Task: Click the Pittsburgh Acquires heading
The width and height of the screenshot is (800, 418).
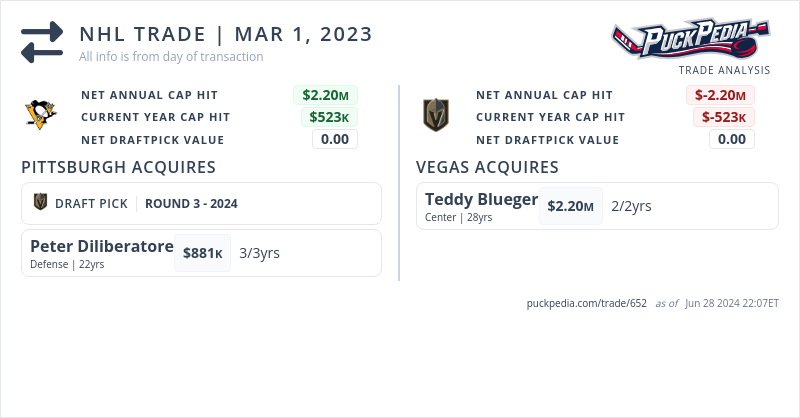Action: tap(119, 167)
